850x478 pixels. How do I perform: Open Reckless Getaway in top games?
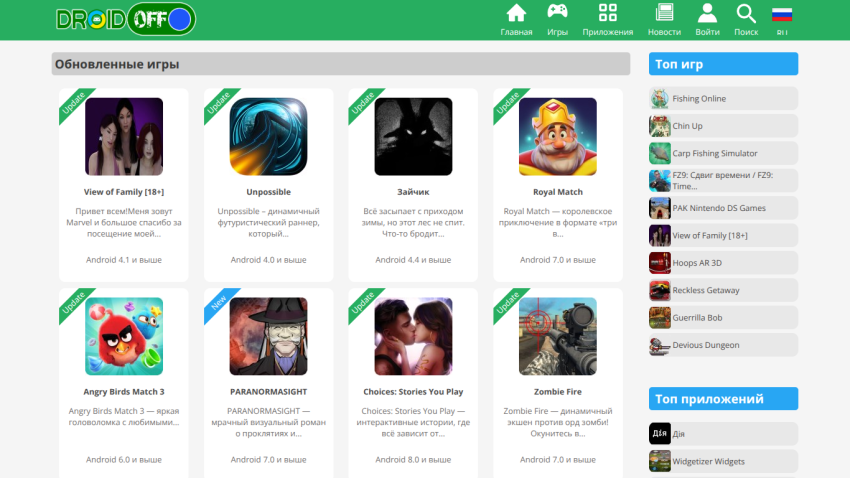tap(723, 290)
